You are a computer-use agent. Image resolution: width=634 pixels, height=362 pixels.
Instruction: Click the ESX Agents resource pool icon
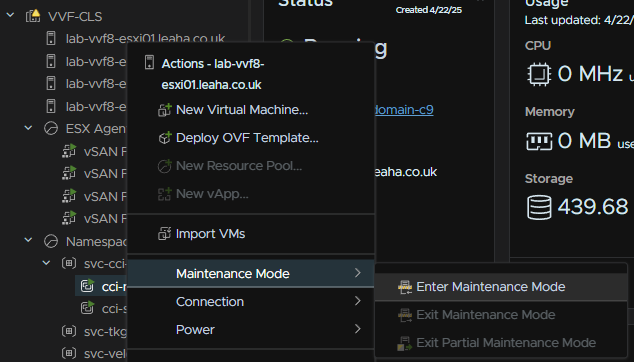click(x=51, y=129)
